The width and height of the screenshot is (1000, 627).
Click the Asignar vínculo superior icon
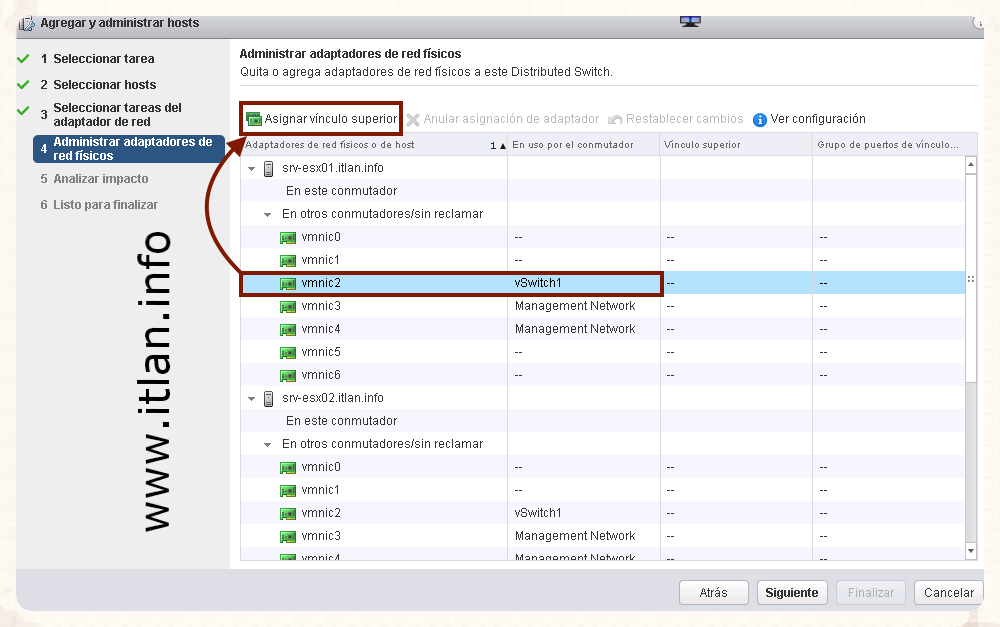[x=254, y=120]
